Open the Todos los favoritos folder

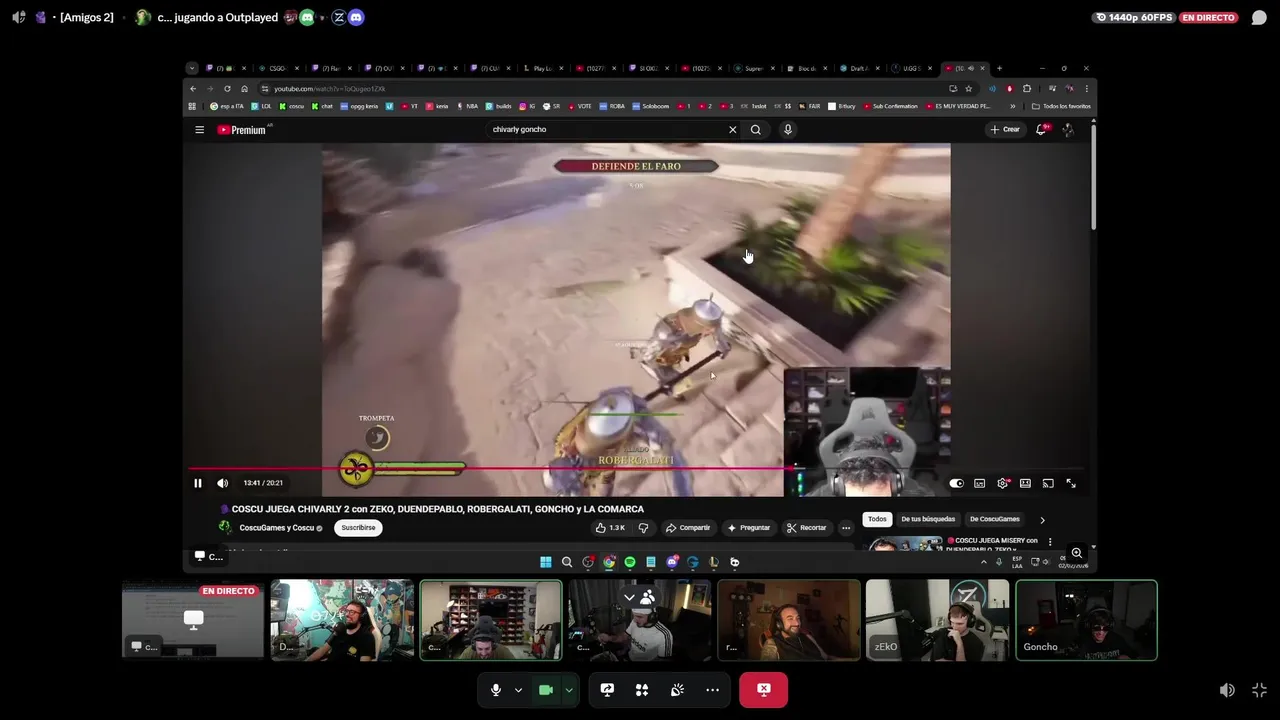pos(1061,106)
